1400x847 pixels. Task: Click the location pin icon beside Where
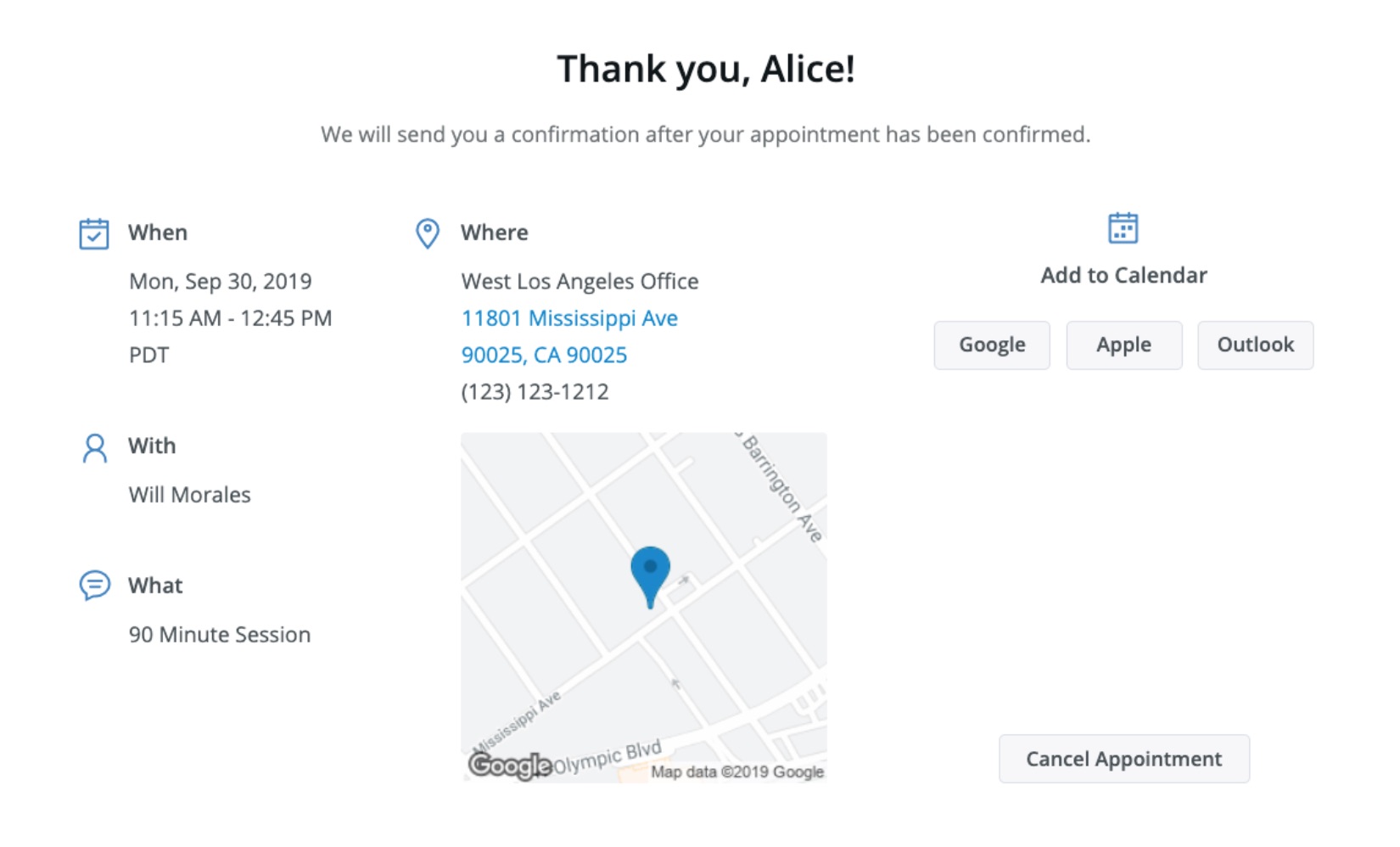427,233
